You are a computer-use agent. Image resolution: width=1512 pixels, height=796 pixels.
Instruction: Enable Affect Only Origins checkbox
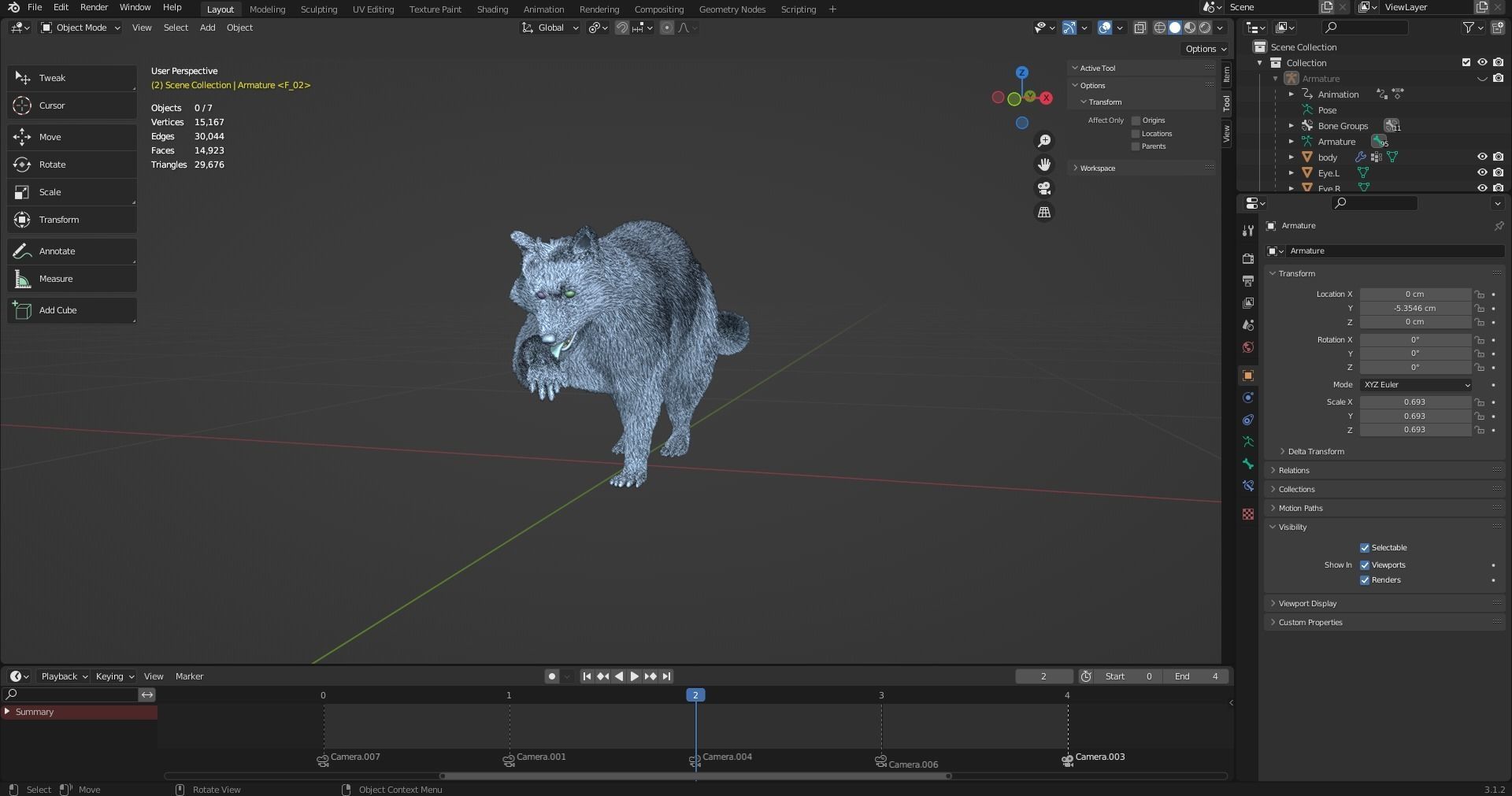tap(1136, 120)
